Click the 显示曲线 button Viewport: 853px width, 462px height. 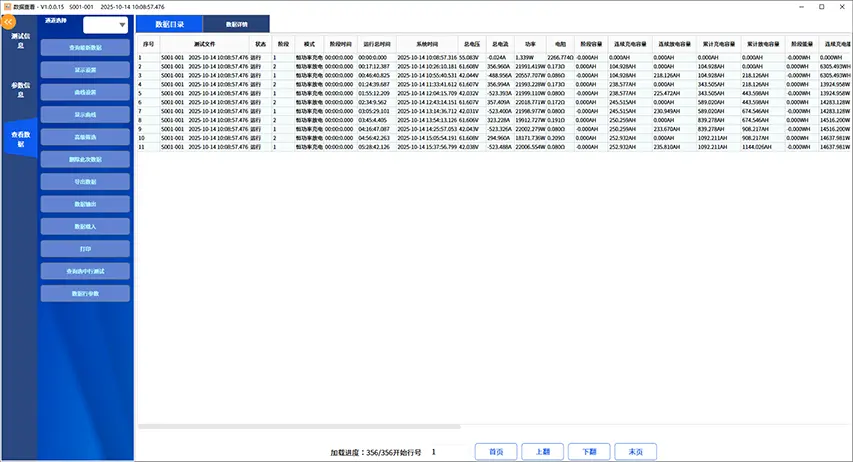85,115
